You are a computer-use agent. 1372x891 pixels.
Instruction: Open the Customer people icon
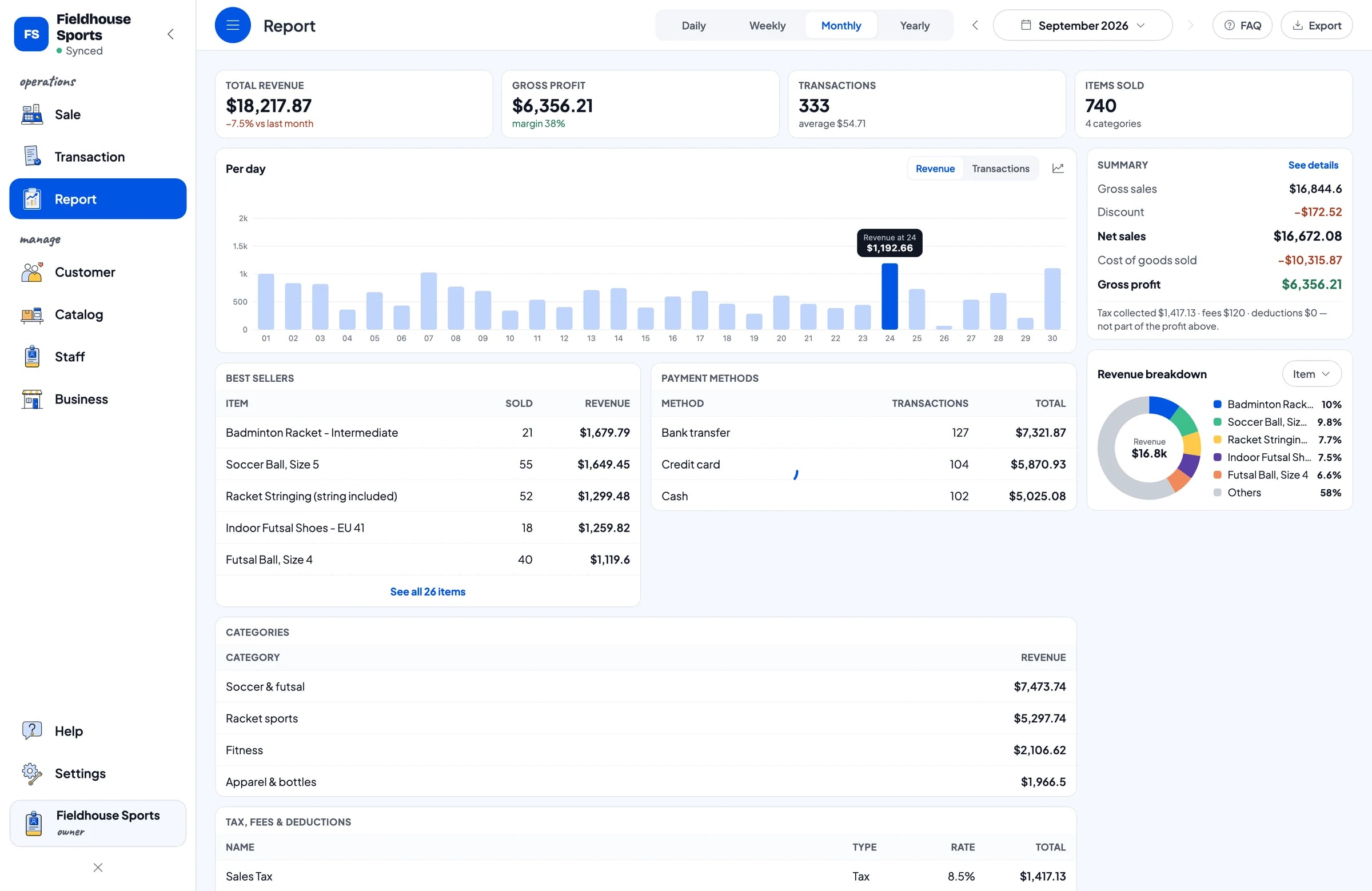[x=31, y=272]
